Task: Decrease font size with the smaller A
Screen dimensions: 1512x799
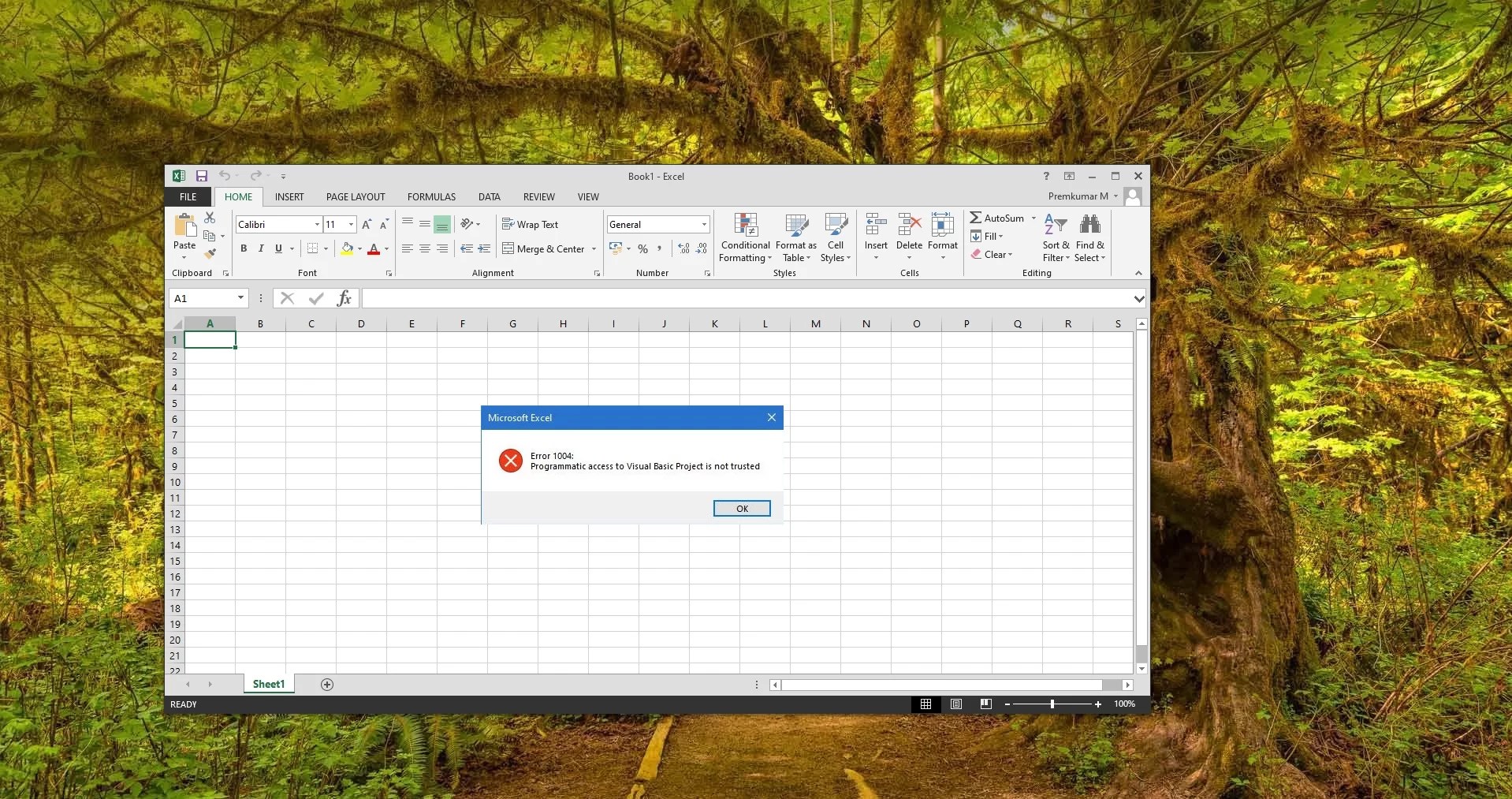Action: click(x=384, y=225)
